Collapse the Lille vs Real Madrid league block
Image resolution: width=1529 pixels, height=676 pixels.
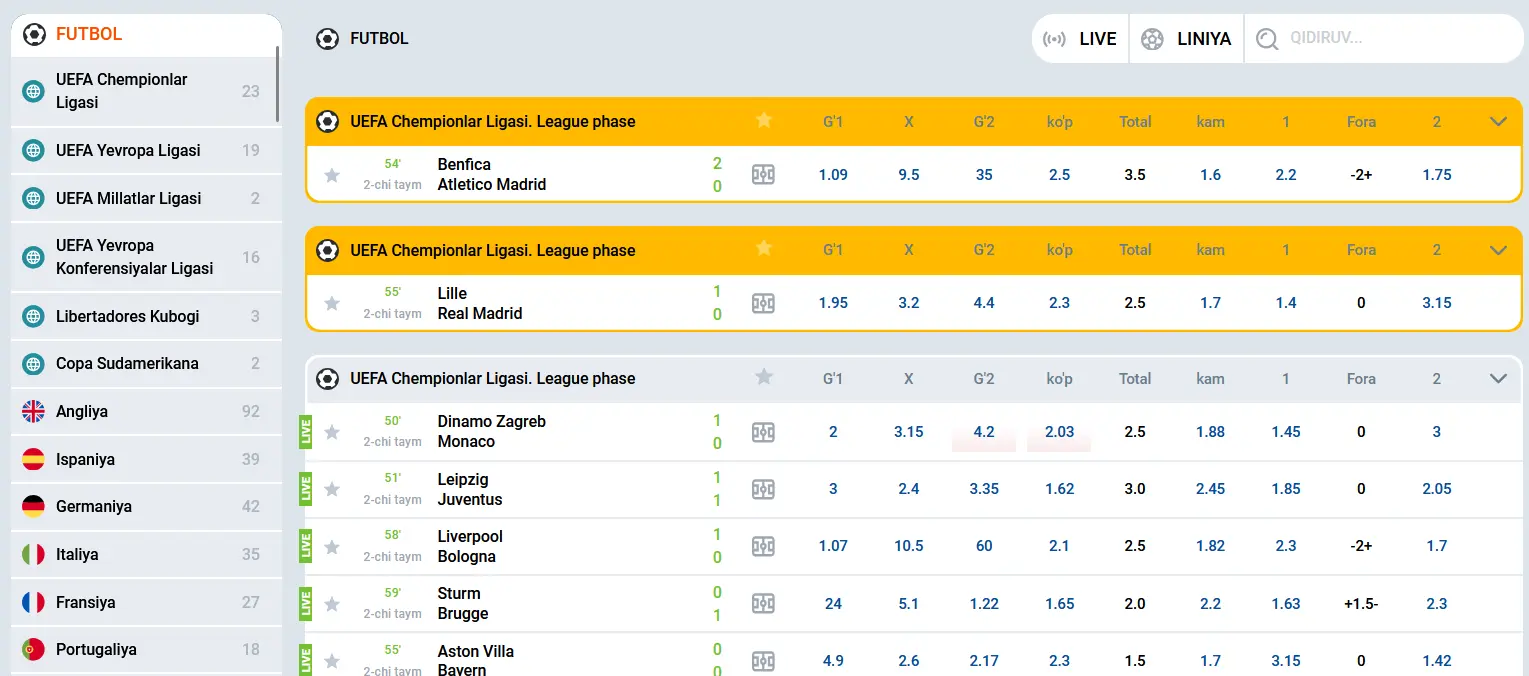[x=1498, y=250]
